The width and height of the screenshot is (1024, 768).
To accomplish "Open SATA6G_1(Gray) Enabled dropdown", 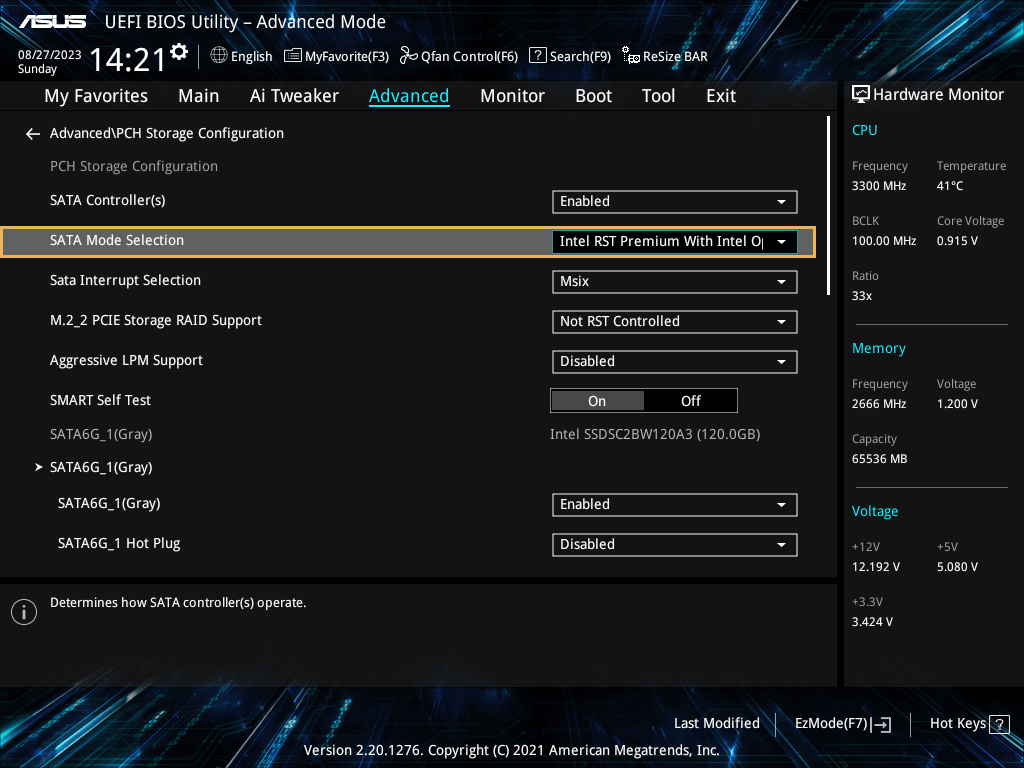I will coord(675,505).
